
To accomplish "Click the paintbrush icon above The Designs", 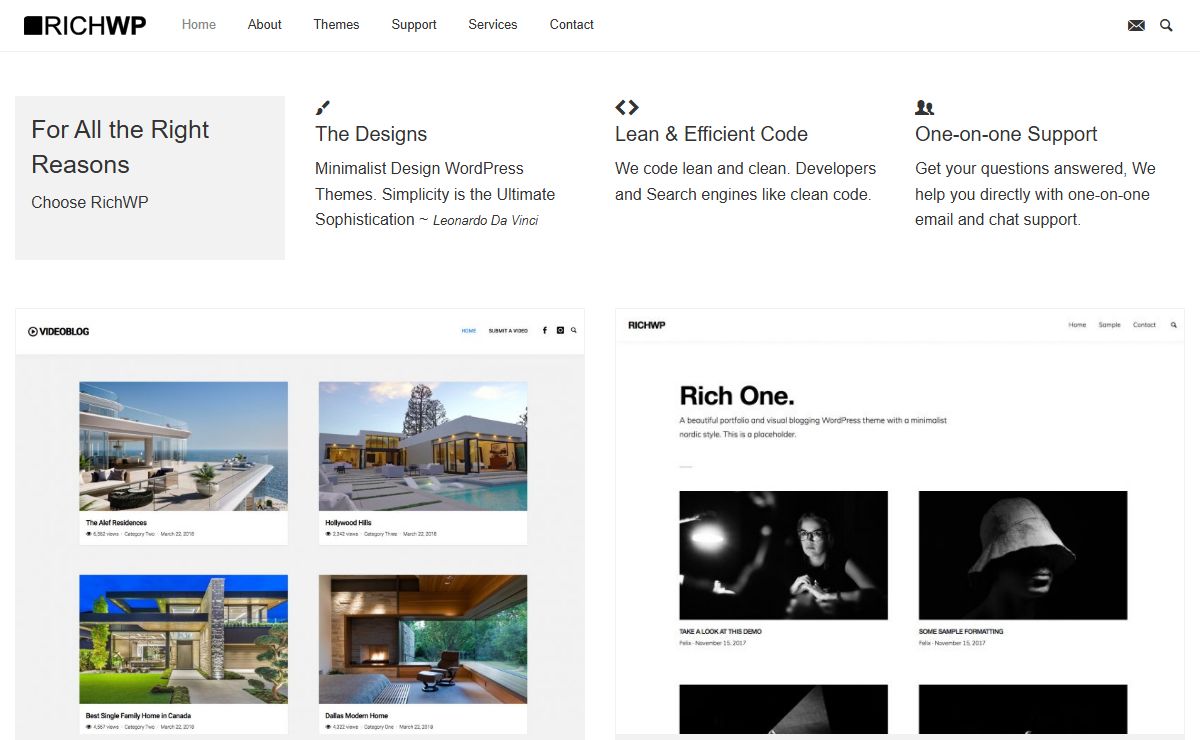I will point(322,107).
